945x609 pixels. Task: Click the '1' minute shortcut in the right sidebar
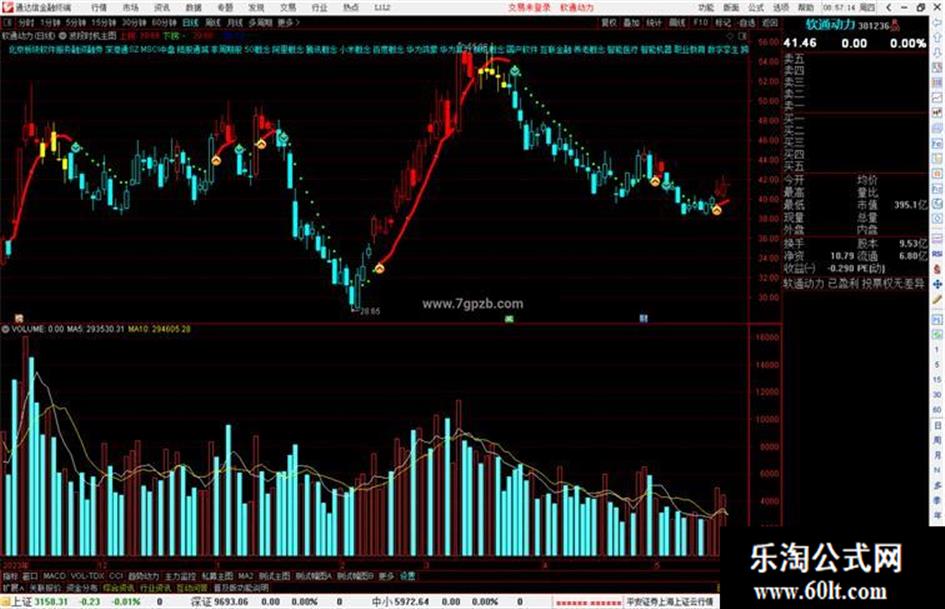click(x=937, y=350)
